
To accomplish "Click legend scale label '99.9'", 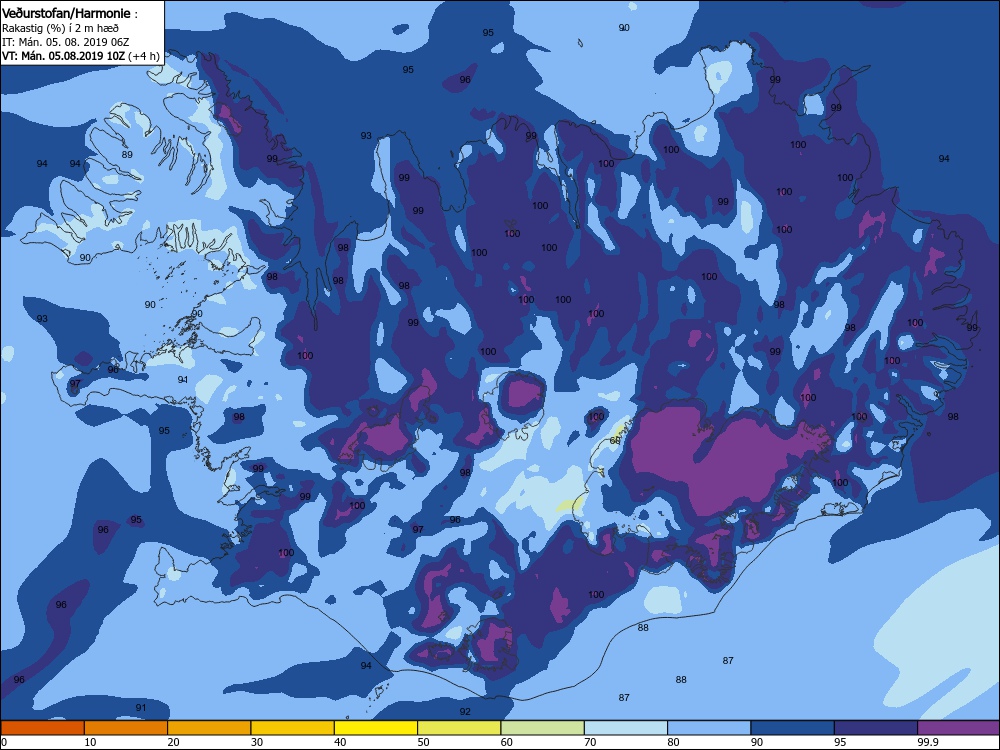I will point(927,742).
